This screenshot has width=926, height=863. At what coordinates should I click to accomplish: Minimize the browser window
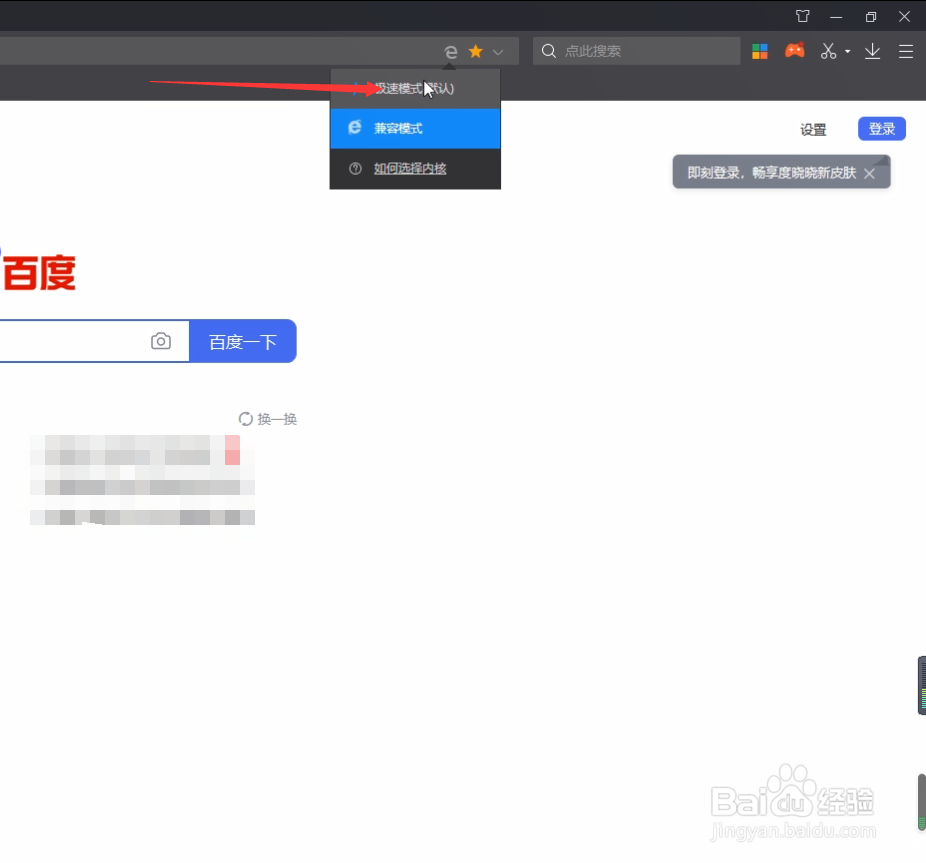click(x=836, y=17)
